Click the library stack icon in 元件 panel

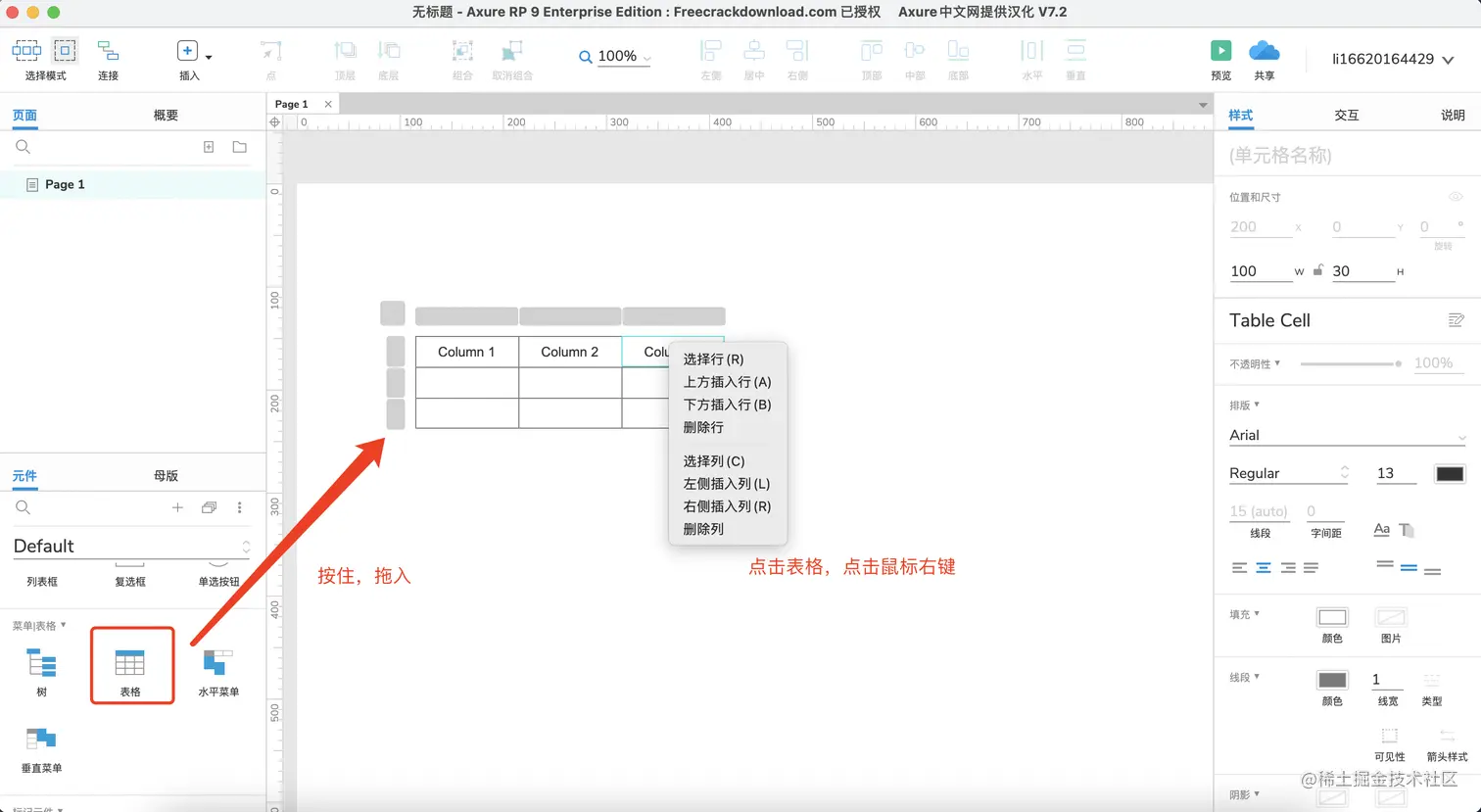point(209,507)
